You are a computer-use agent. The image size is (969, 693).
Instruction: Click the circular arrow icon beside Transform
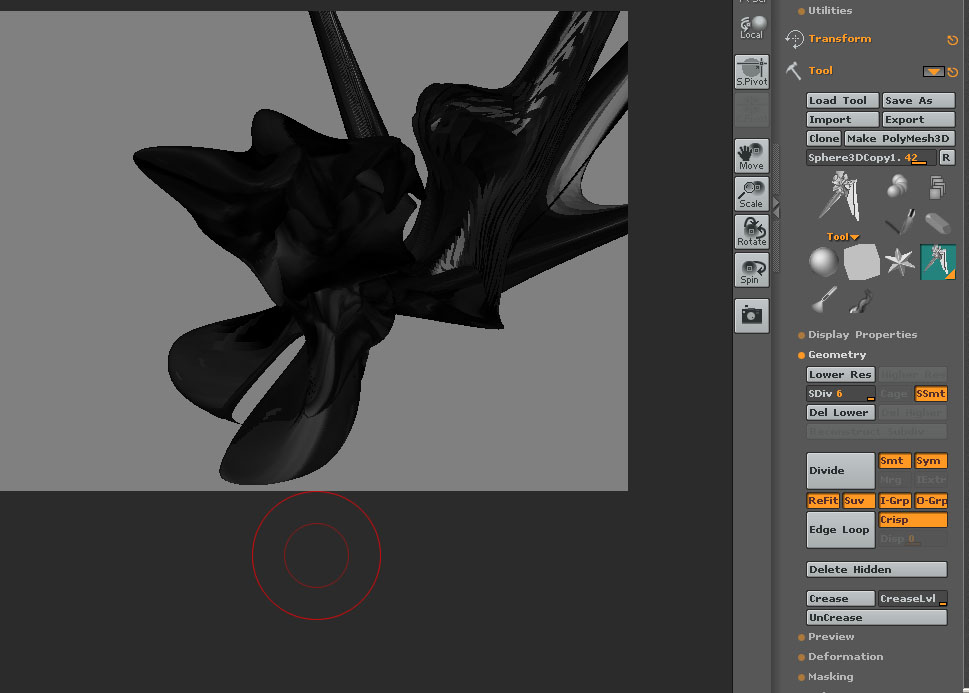pos(952,40)
